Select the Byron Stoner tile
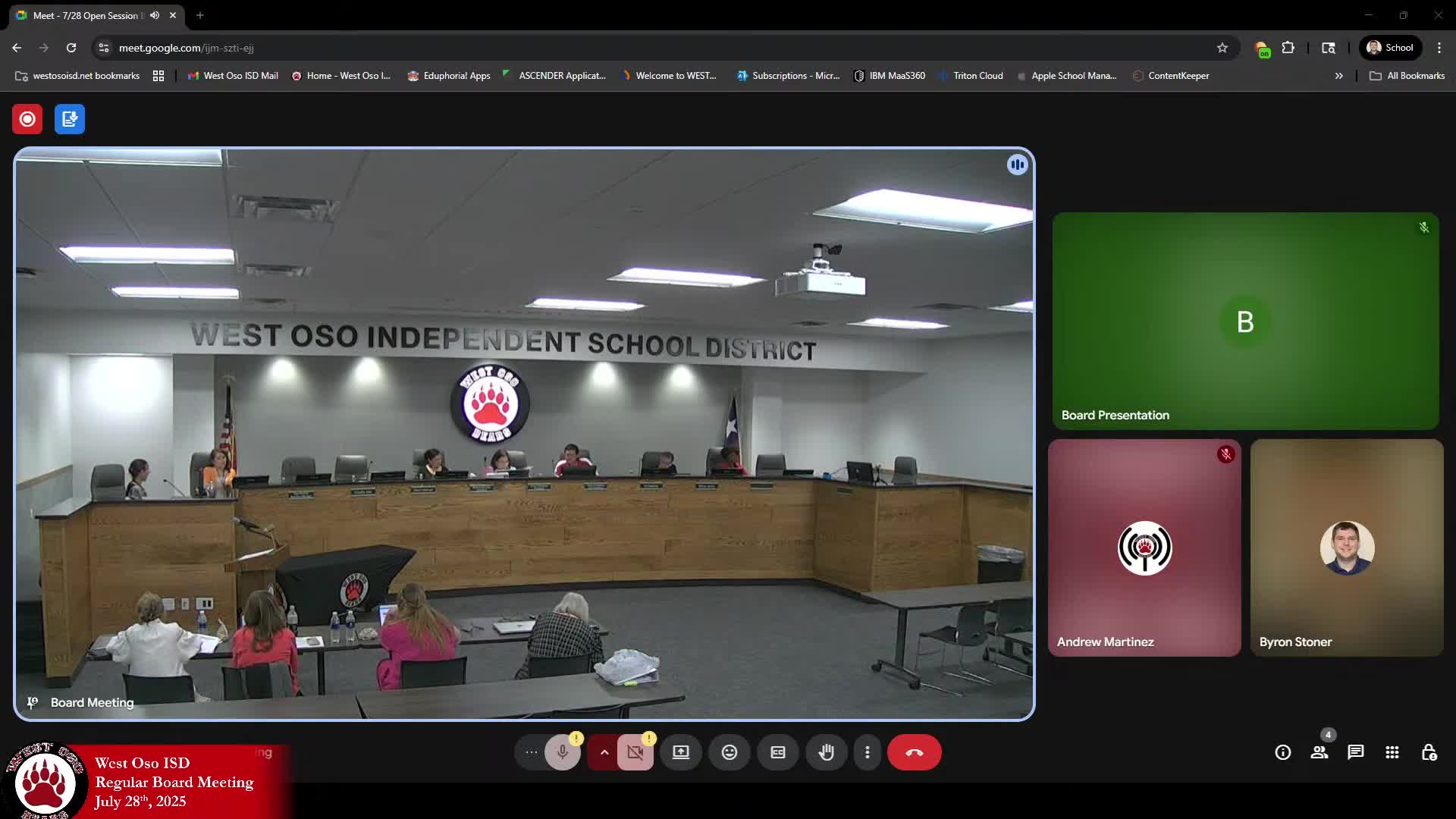1456x819 pixels. [1347, 548]
